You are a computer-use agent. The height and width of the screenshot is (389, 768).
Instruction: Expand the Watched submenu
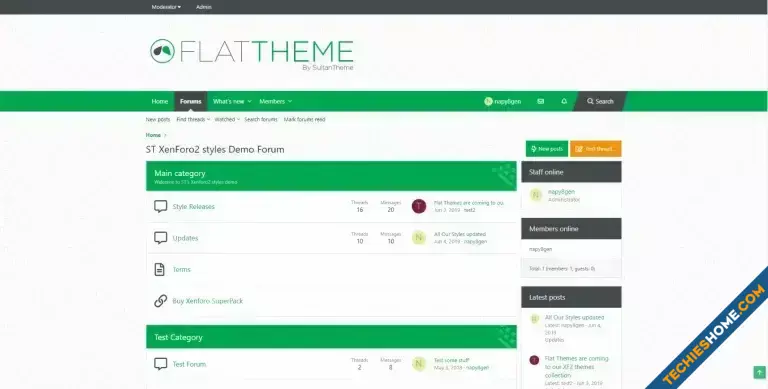227,120
